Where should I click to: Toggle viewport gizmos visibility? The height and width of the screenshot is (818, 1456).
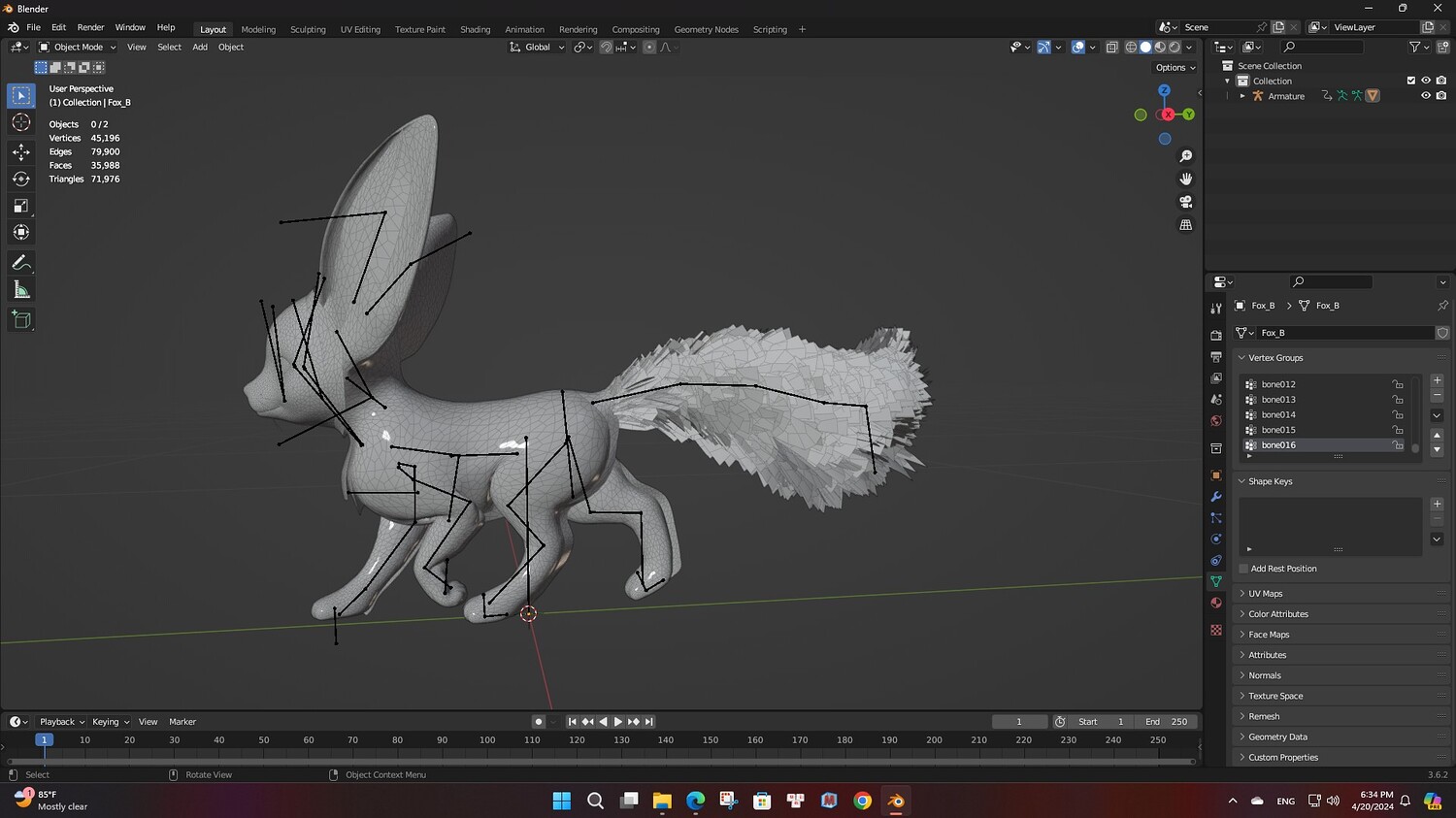[1043, 47]
